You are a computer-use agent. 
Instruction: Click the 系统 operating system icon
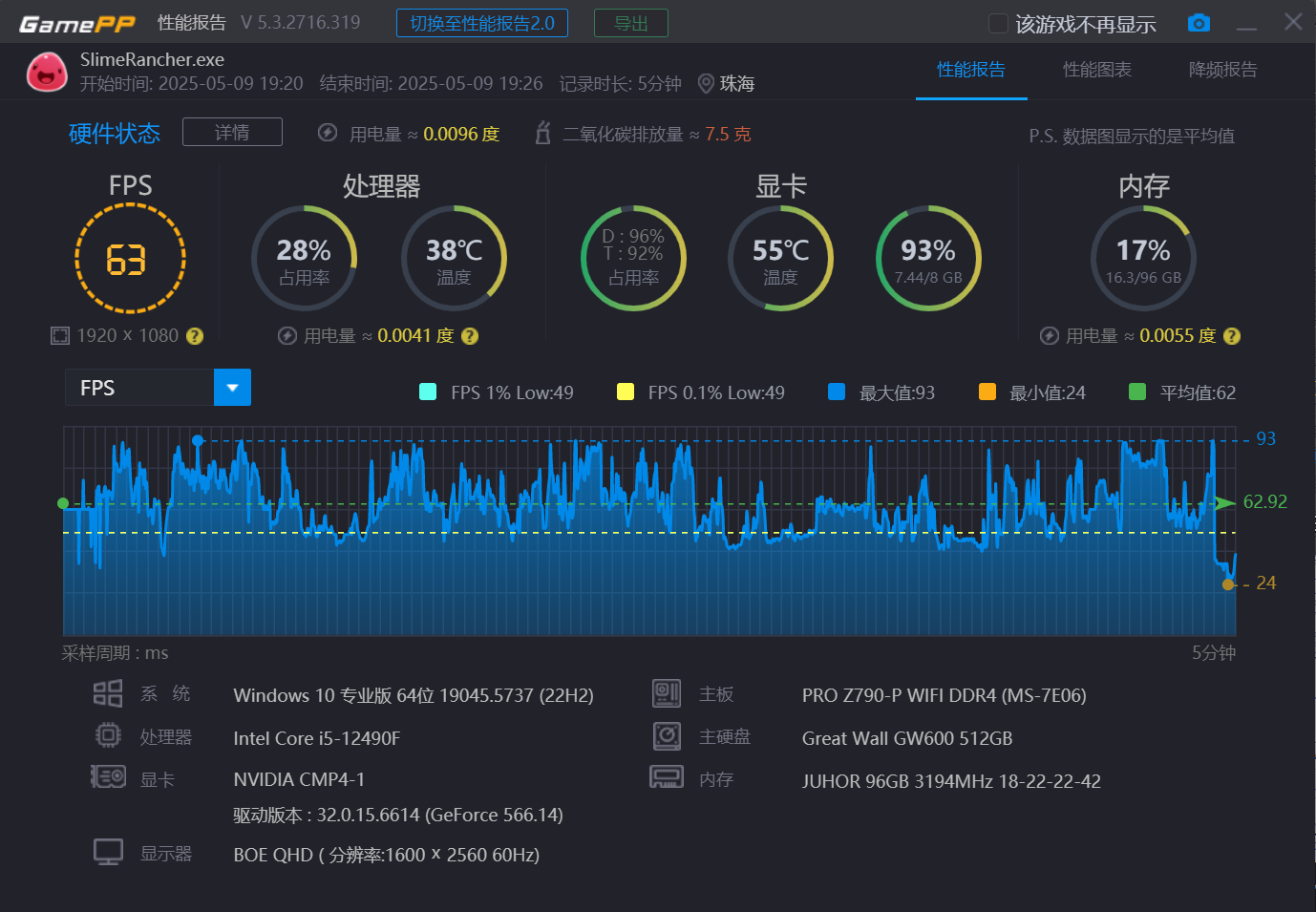[x=108, y=693]
